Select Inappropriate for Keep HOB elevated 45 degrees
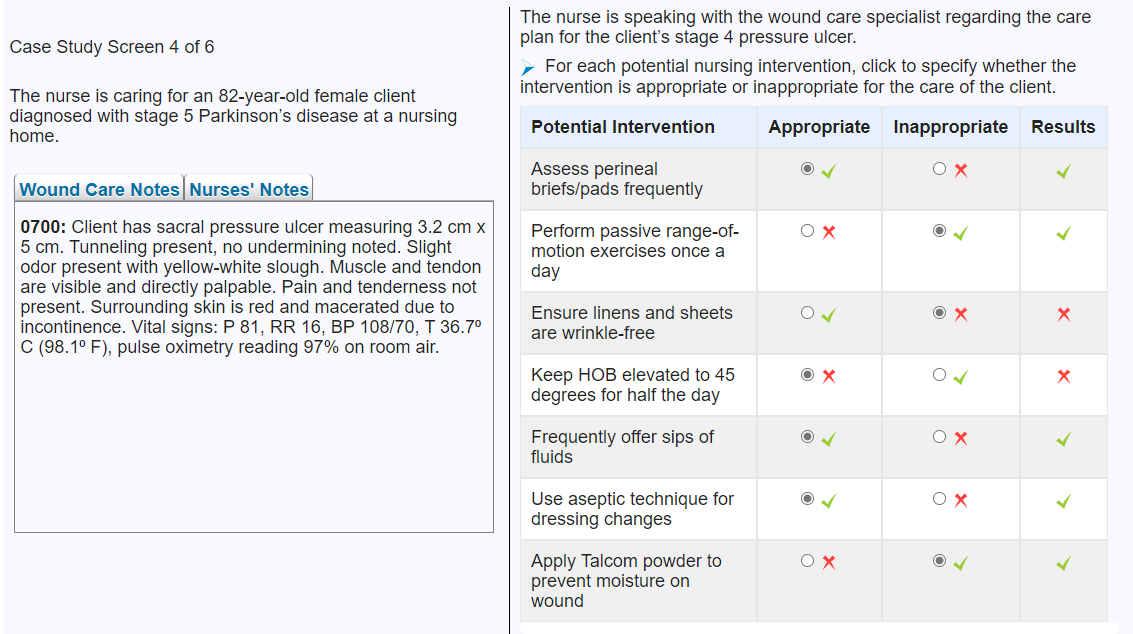The image size is (1133, 634). 939,374
